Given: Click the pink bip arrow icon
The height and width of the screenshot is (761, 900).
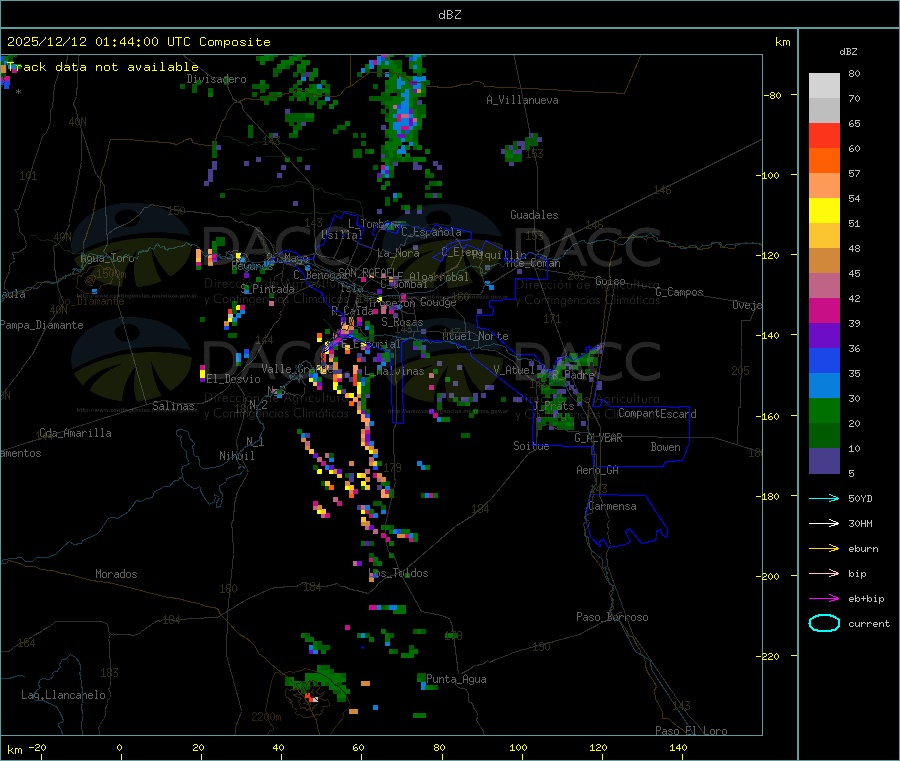Looking at the screenshot, I should [x=824, y=573].
